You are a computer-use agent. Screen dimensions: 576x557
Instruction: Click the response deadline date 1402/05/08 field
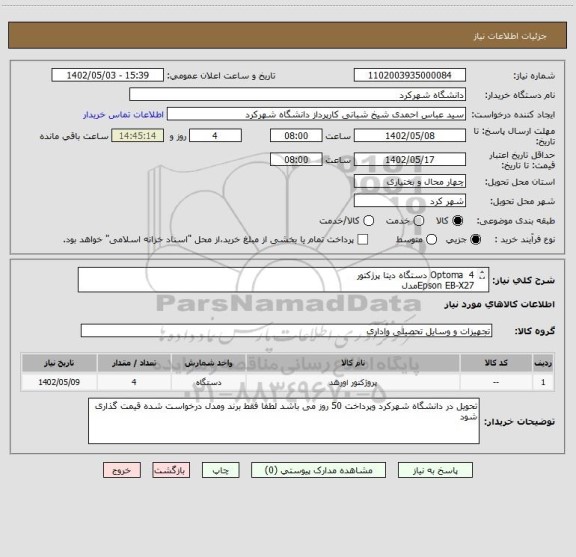pyautogui.click(x=410, y=136)
